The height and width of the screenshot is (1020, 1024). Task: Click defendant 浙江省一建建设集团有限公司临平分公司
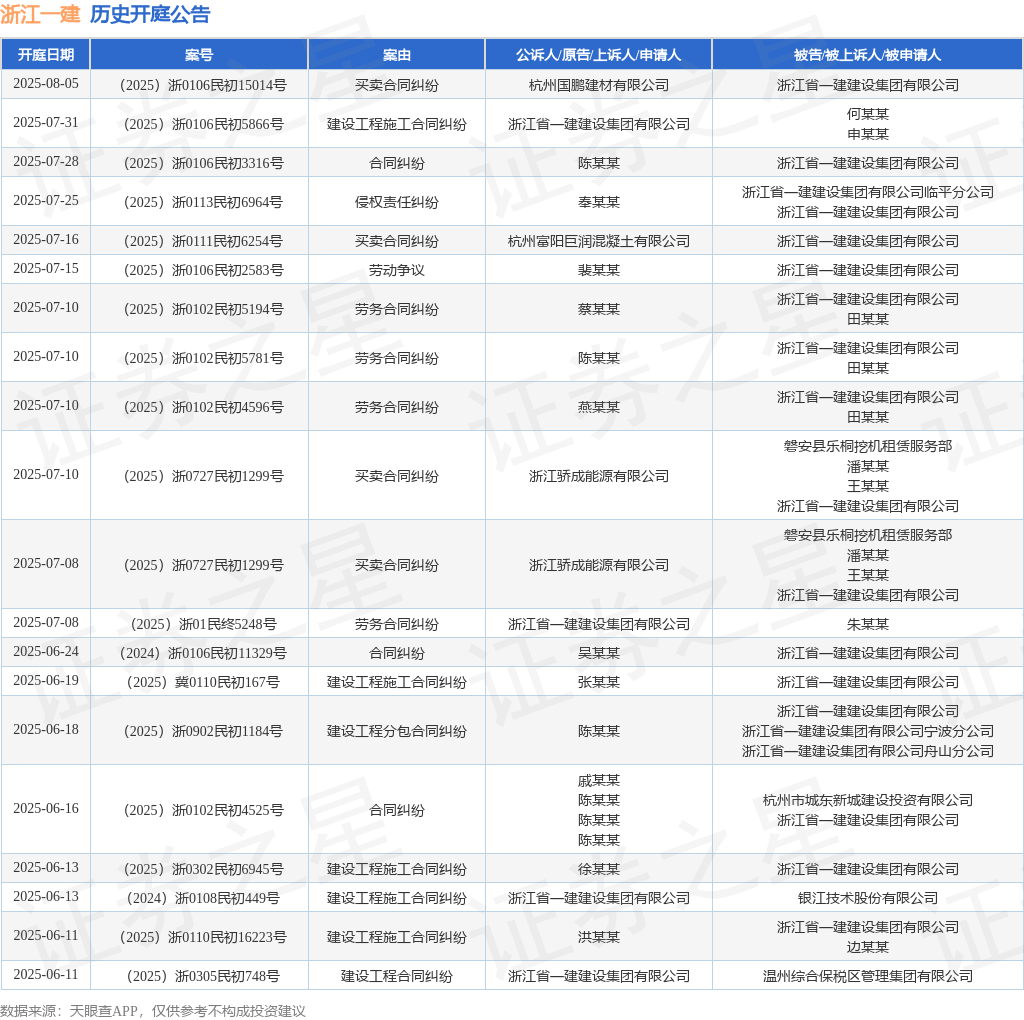tap(868, 192)
